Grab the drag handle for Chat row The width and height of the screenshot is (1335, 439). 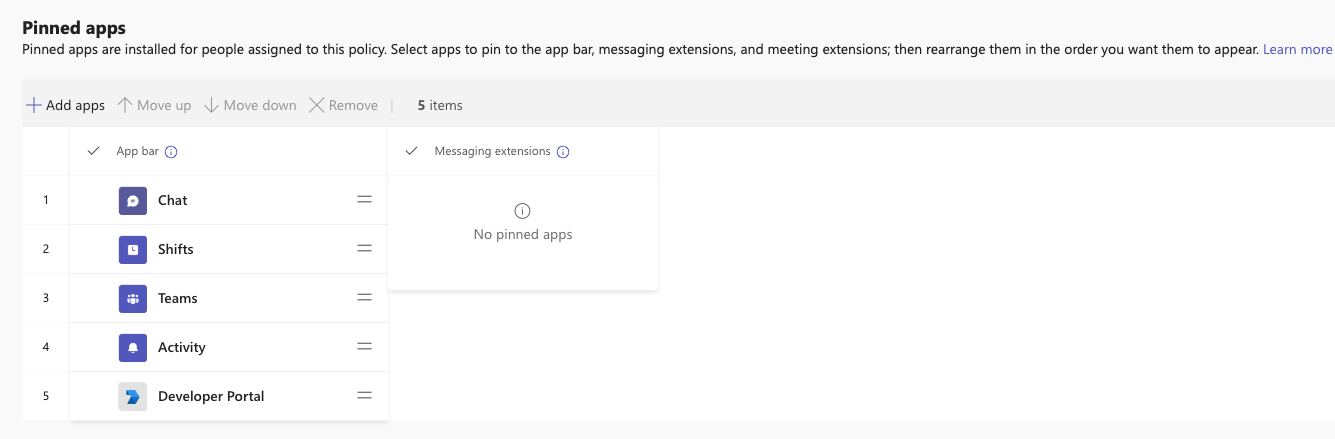(x=364, y=200)
